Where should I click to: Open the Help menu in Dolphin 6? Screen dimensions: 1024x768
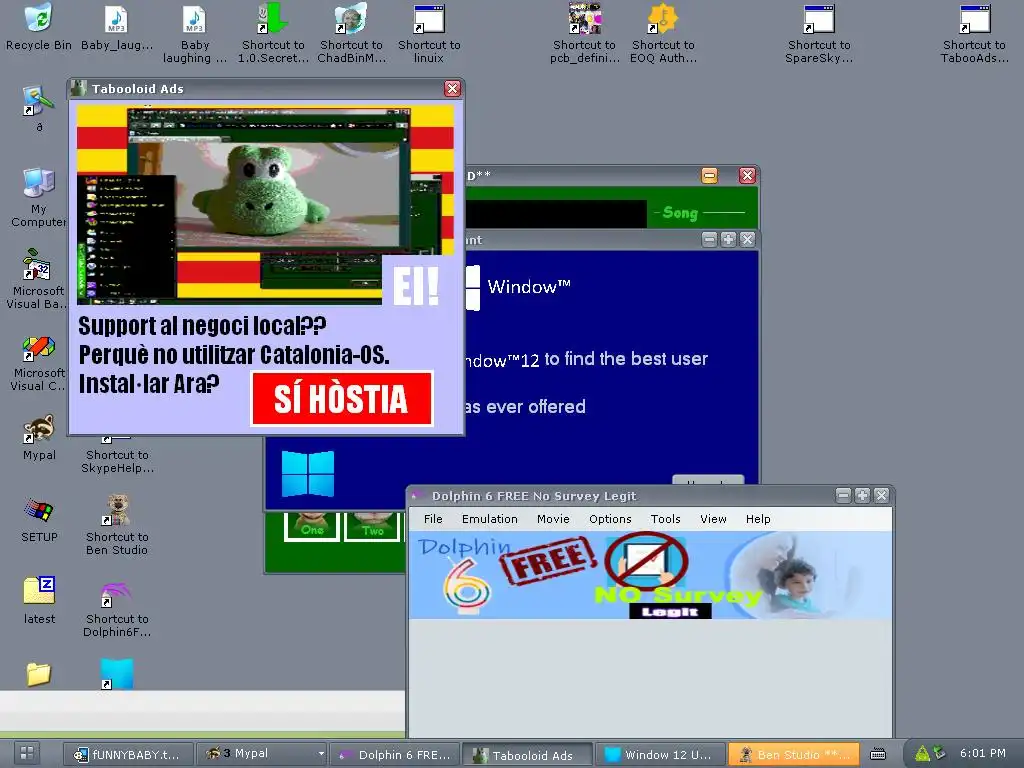point(758,519)
